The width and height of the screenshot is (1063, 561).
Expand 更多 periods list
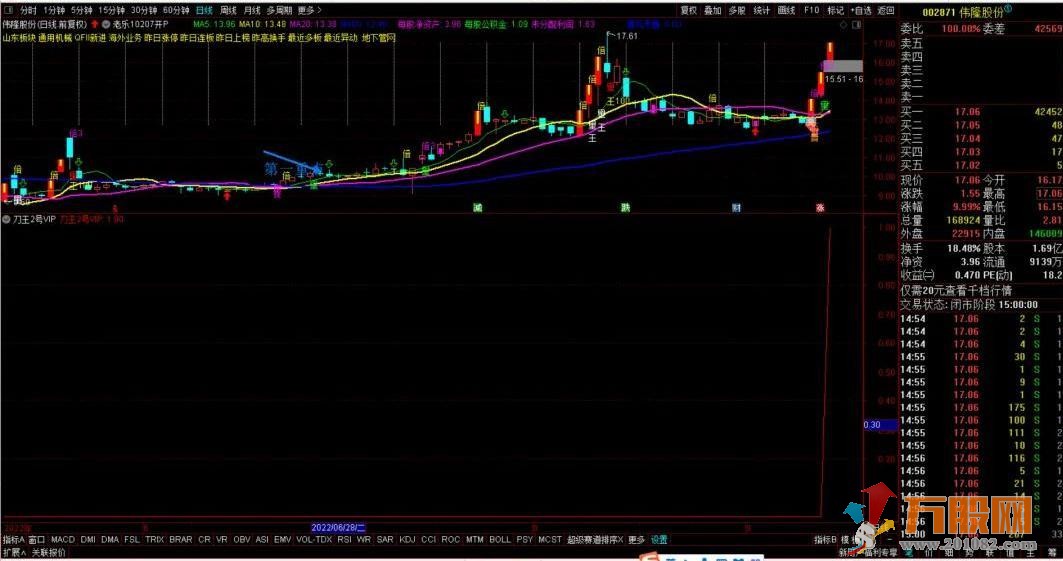[309, 10]
